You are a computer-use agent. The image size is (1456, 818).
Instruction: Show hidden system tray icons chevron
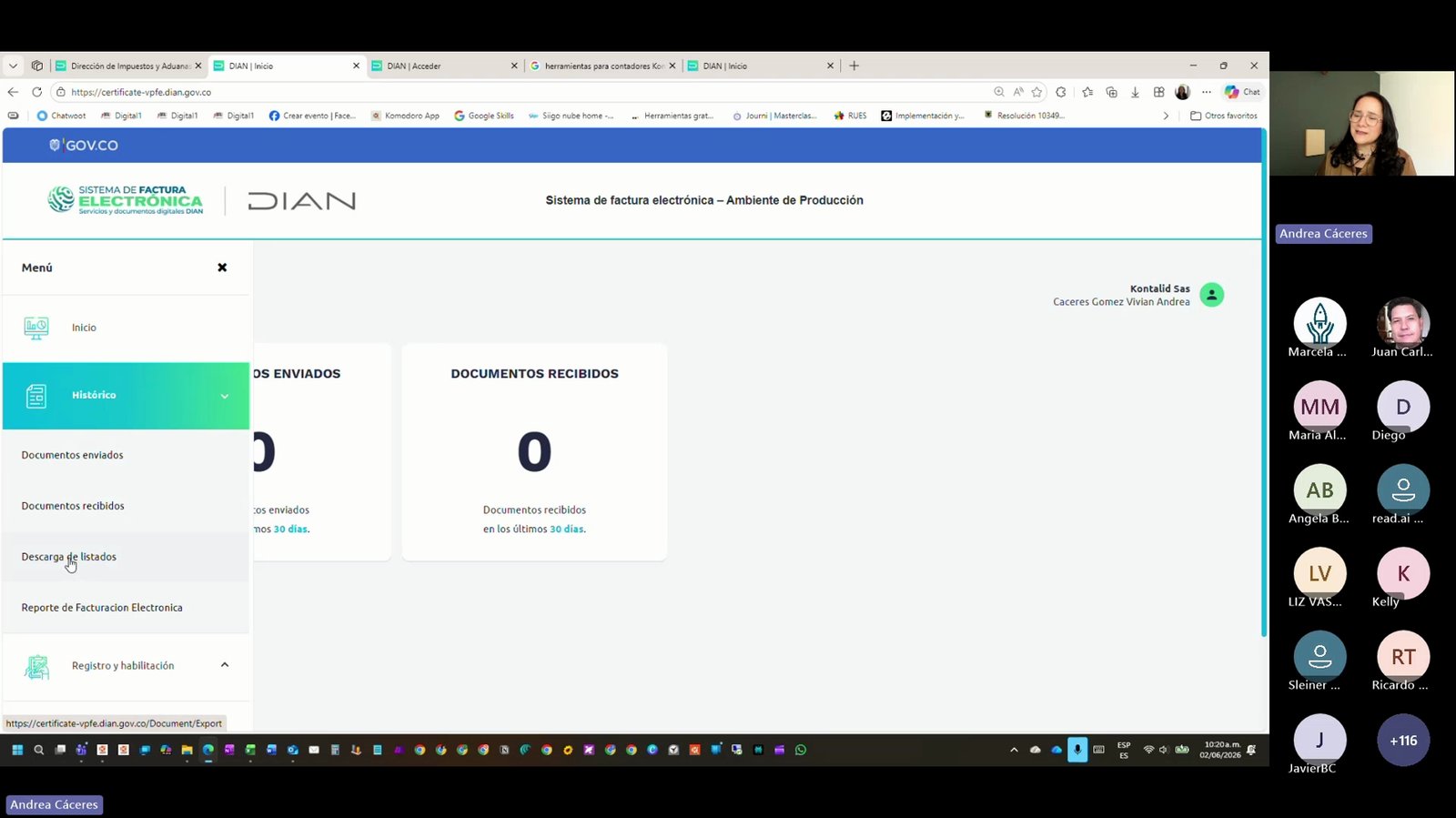[x=1014, y=750]
